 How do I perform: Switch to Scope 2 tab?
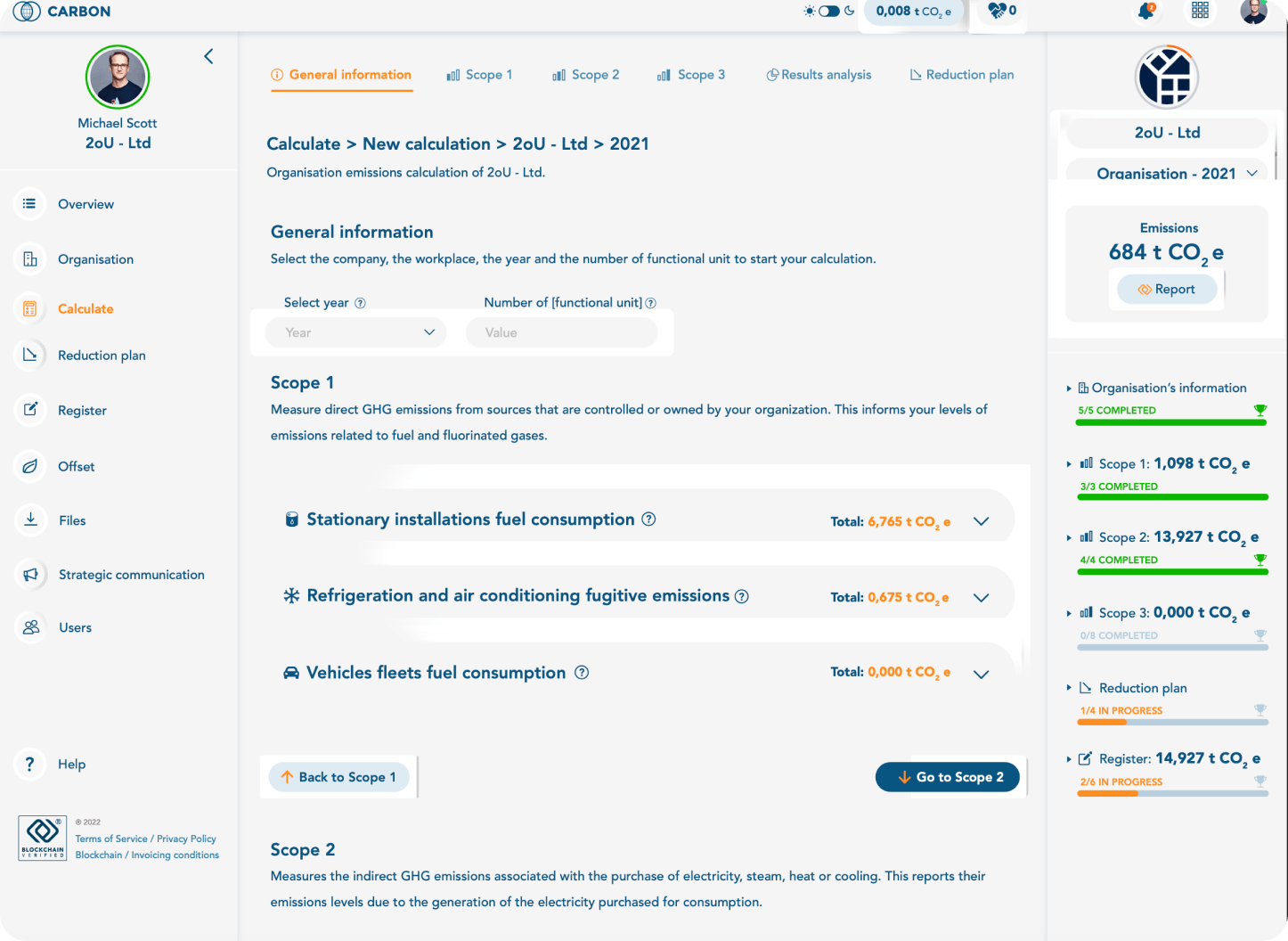(585, 75)
